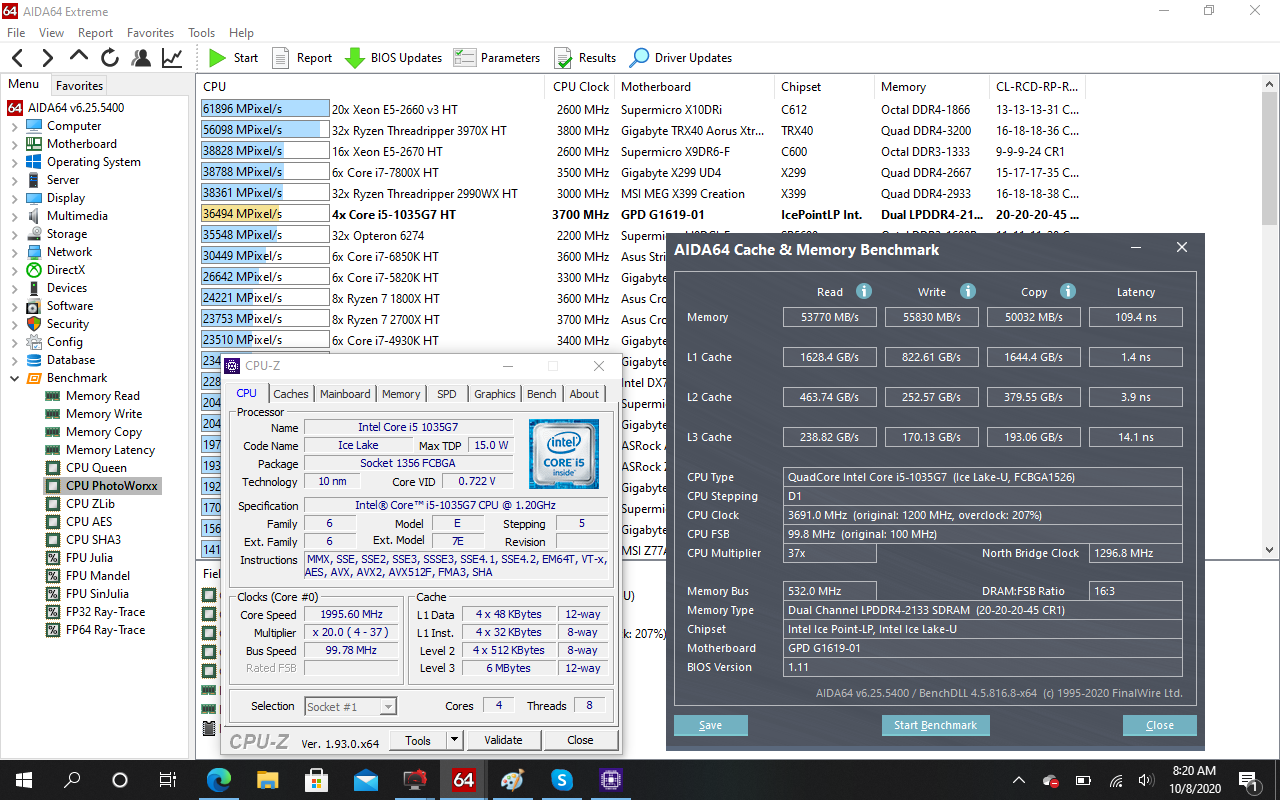Select Memory Latency benchmark

(x=109, y=450)
